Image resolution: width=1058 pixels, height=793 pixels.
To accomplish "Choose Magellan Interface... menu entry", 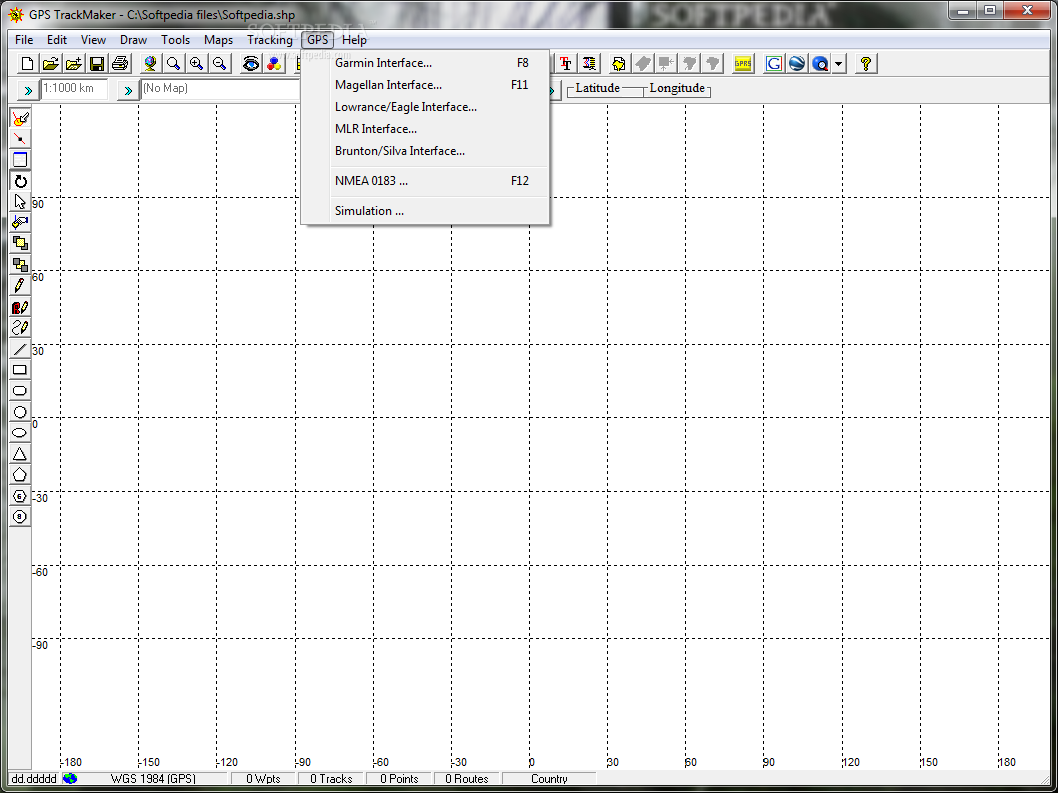I will (426, 85).
